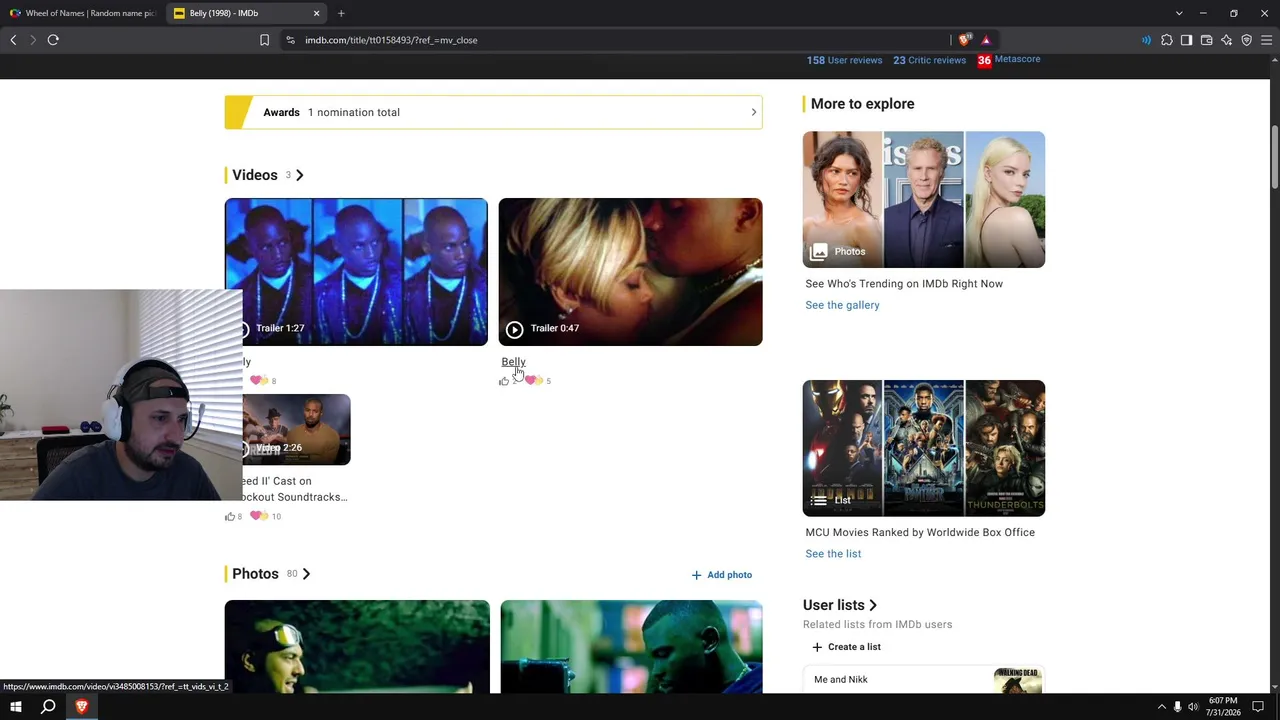Bookmark this page with the bookmark icon
Screen dimensions: 1280x720
point(264,40)
